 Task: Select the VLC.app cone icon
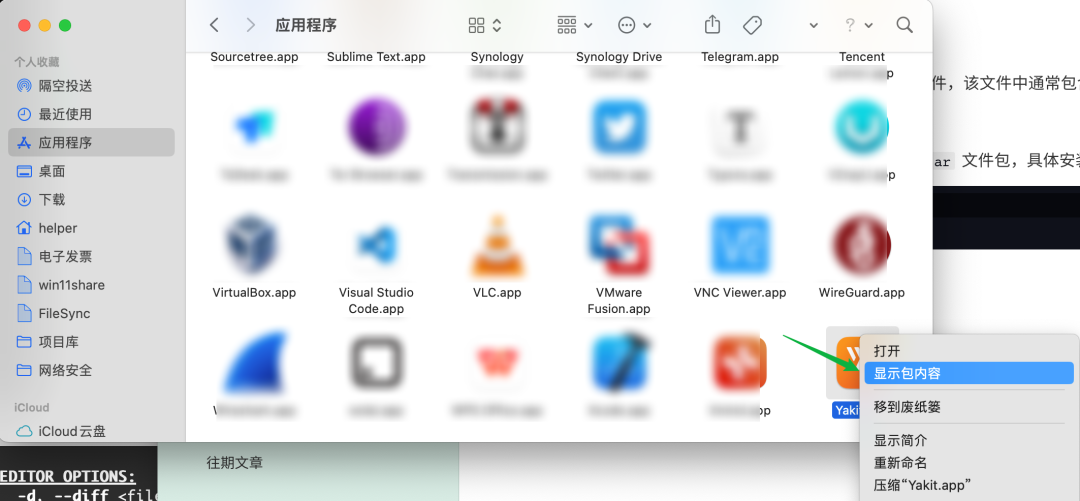(x=497, y=245)
